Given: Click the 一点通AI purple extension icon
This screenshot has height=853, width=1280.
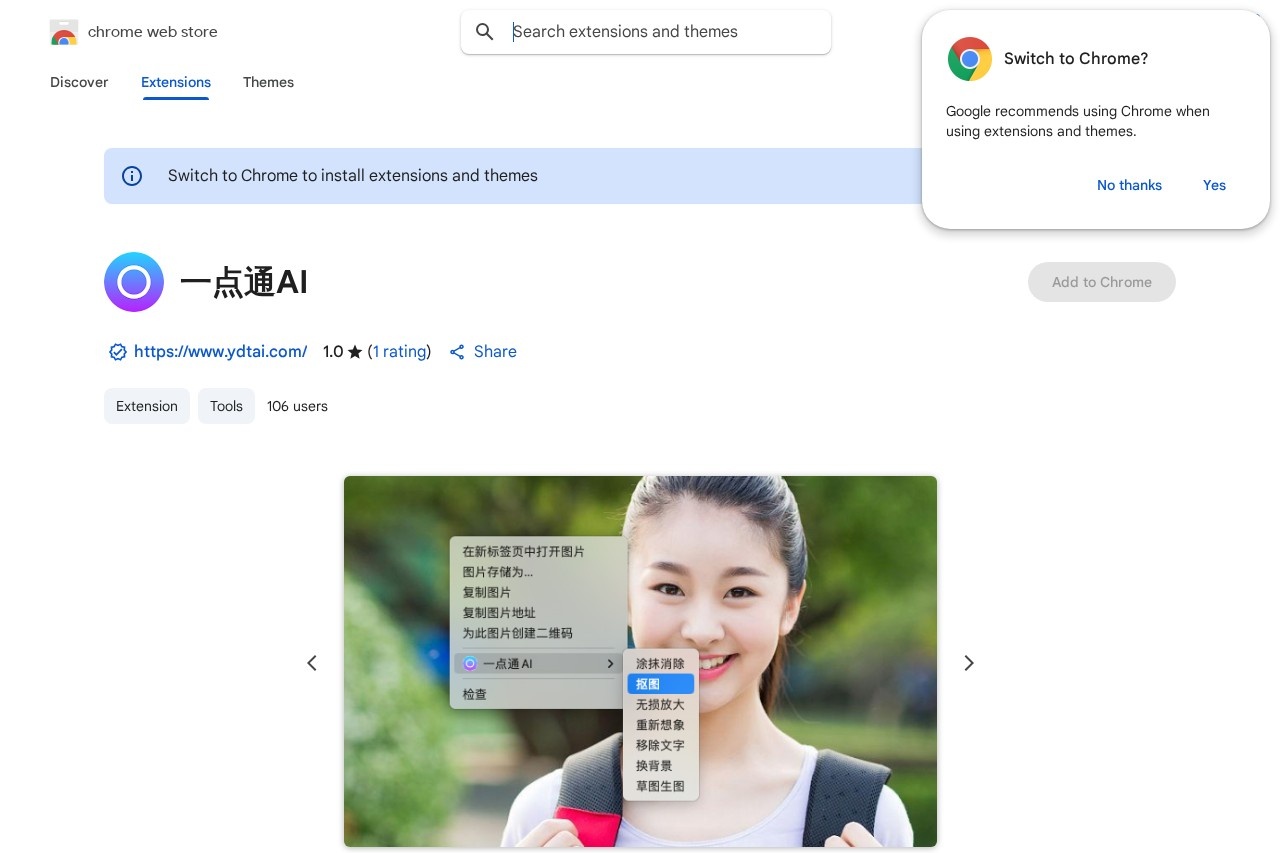Looking at the screenshot, I should pyautogui.click(x=134, y=282).
